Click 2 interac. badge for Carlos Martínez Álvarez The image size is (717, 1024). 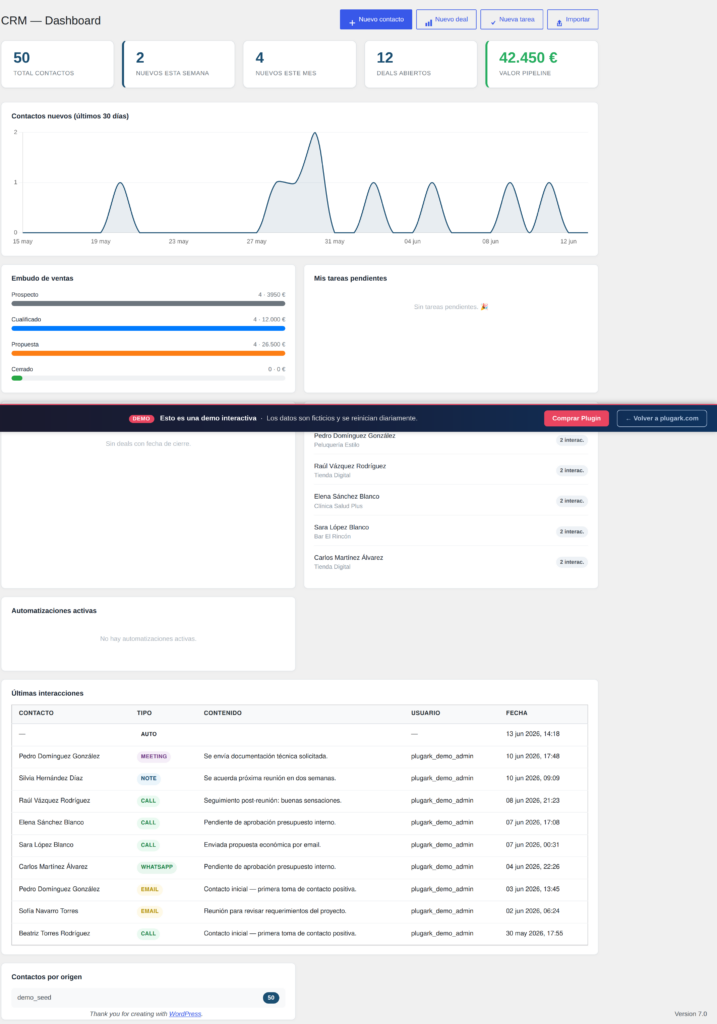coord(571,562)
